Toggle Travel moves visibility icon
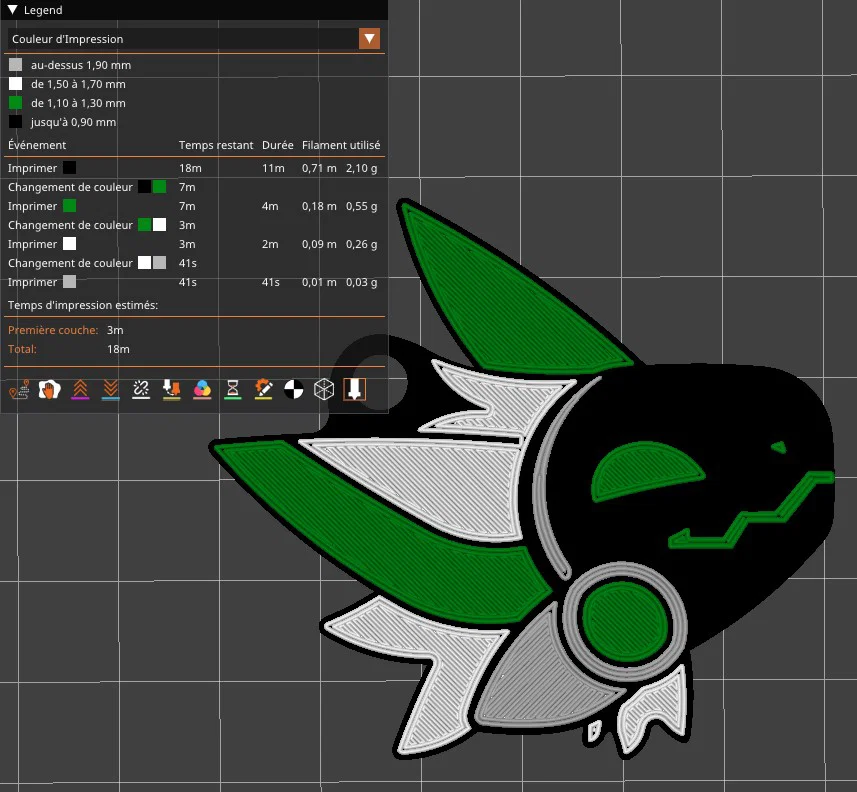Image resolution: width=857 pixels, height=792 pixels. (x=19, y=390)
